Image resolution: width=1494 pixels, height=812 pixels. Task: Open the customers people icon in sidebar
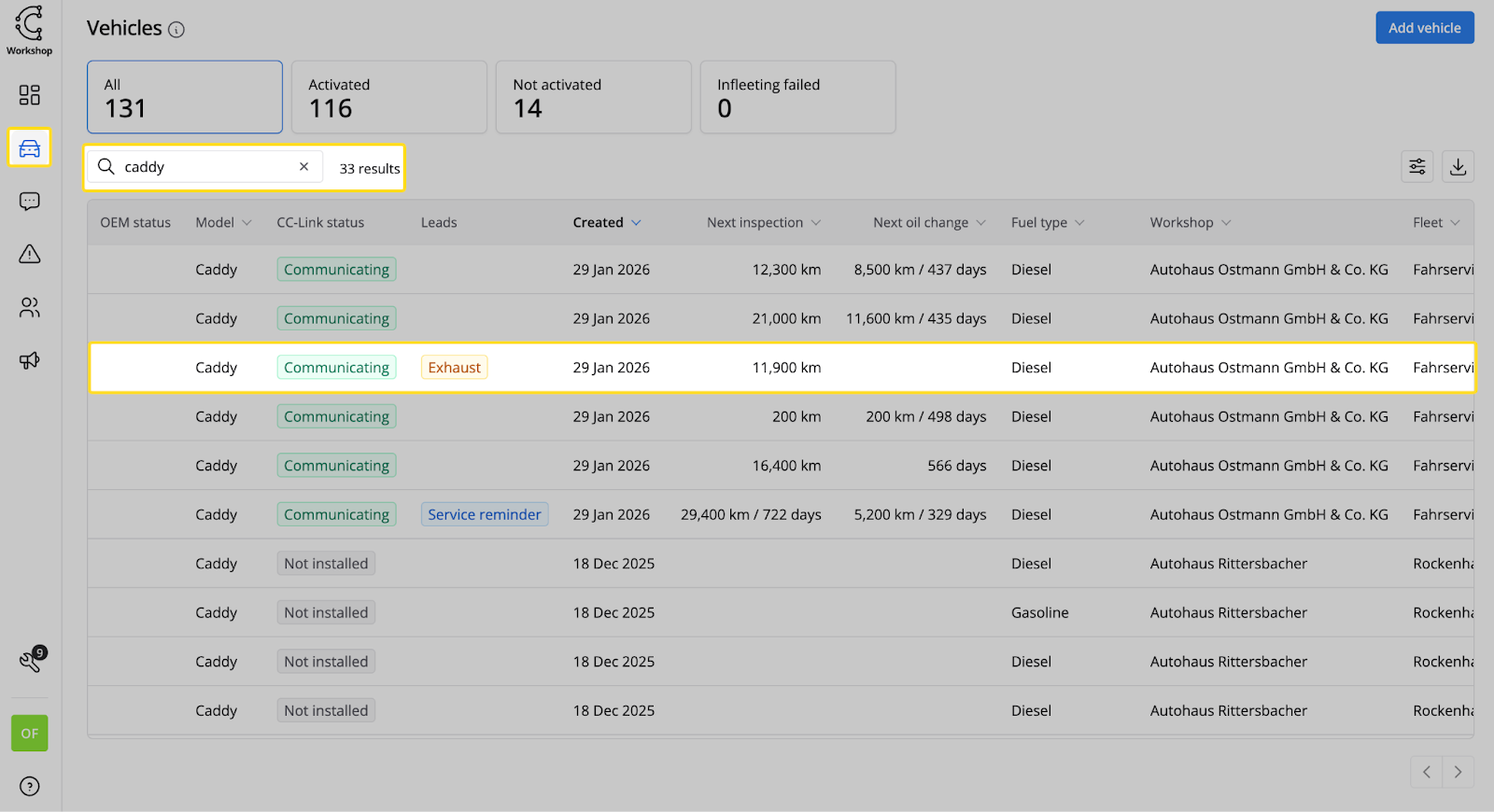(x=30, y=307)
